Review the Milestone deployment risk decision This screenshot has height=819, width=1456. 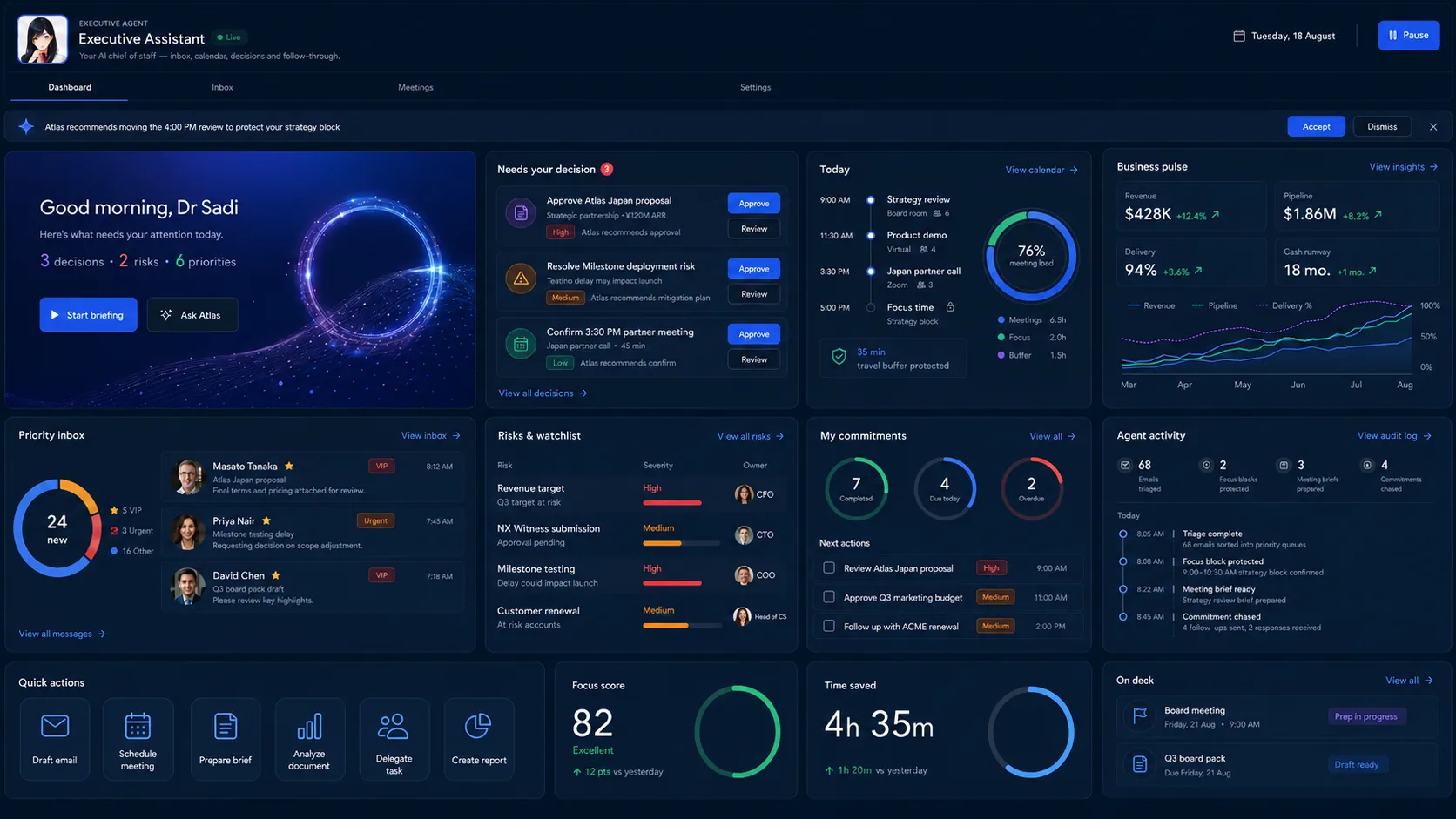coord(754,294)
